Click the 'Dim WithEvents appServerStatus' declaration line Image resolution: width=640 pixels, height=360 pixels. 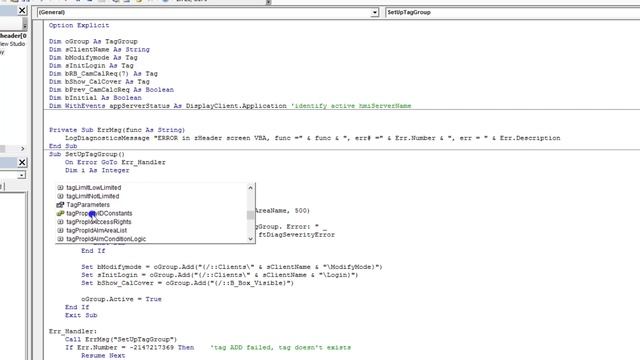[230, 106]
